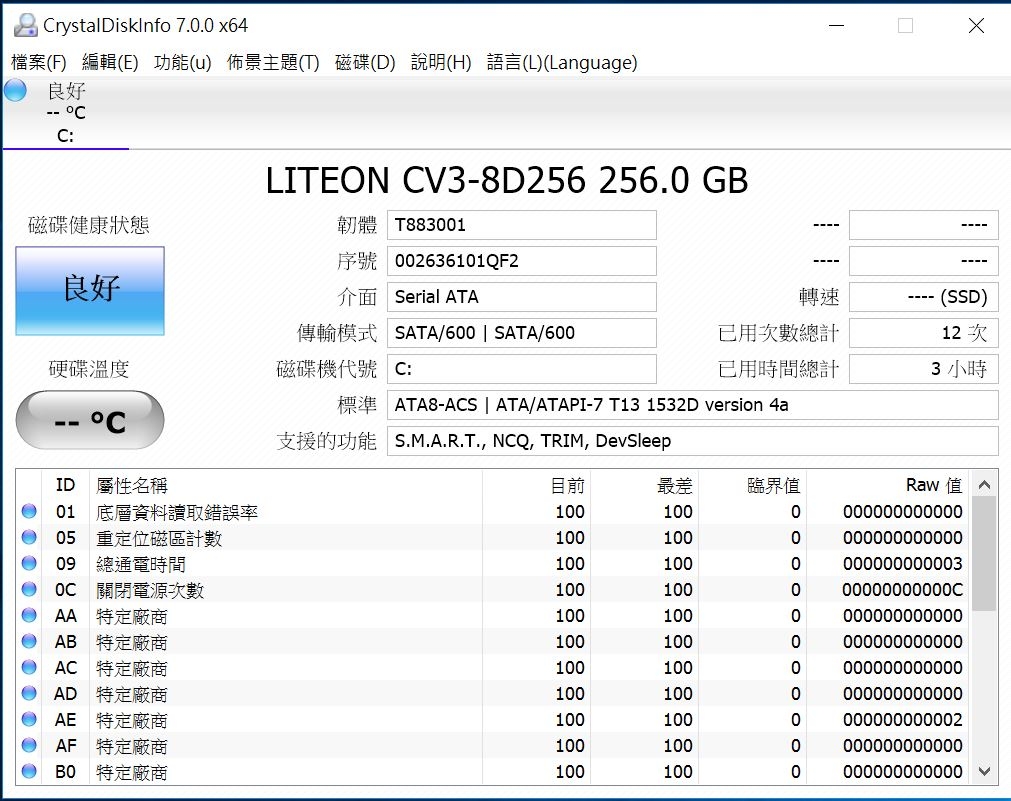This screenshot has width=1011, height=801.
Task: Open the 功能(u) menu
Action: [182, 63]
